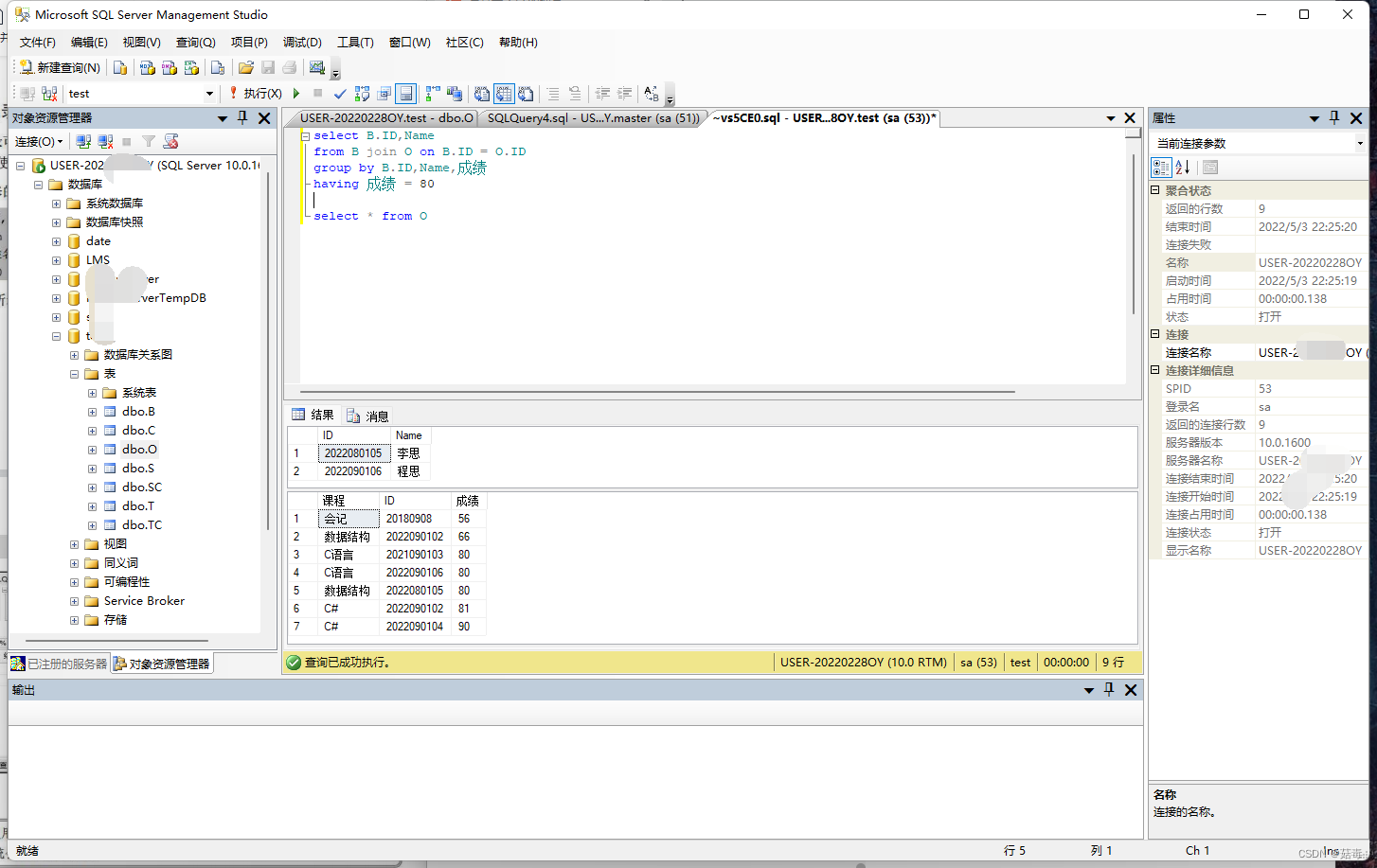Click the Filter funnel icon in Object Explorer
Image resolution: width=1377 pixels, height=868 pixels.
(x=149, y=141)
